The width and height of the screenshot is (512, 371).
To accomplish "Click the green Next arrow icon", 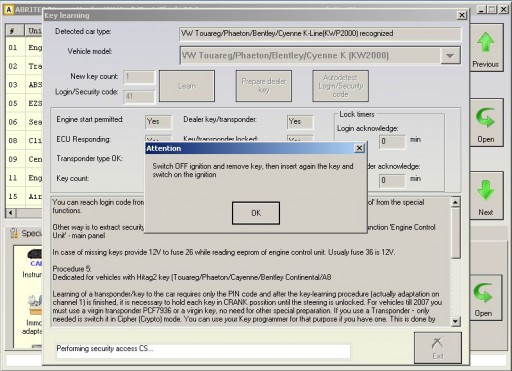I will coord(486,190).
